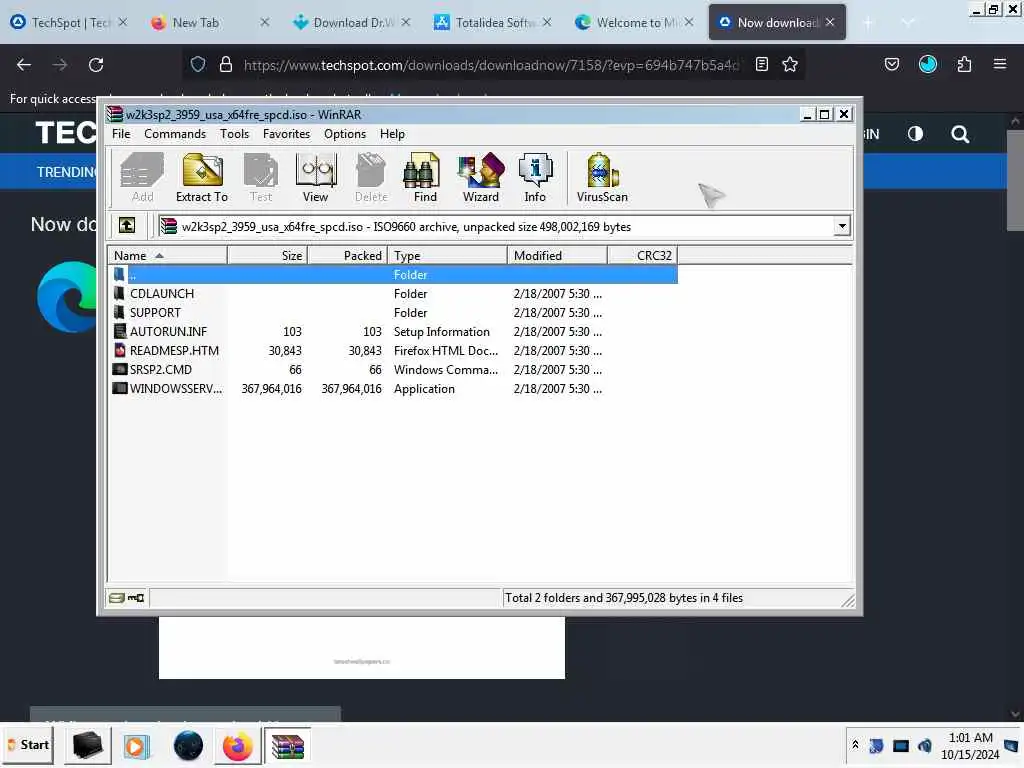This screenshot has width=1024, height=768.
Task: Click the volume speaker tray icon
Action: tap(925, 745)
